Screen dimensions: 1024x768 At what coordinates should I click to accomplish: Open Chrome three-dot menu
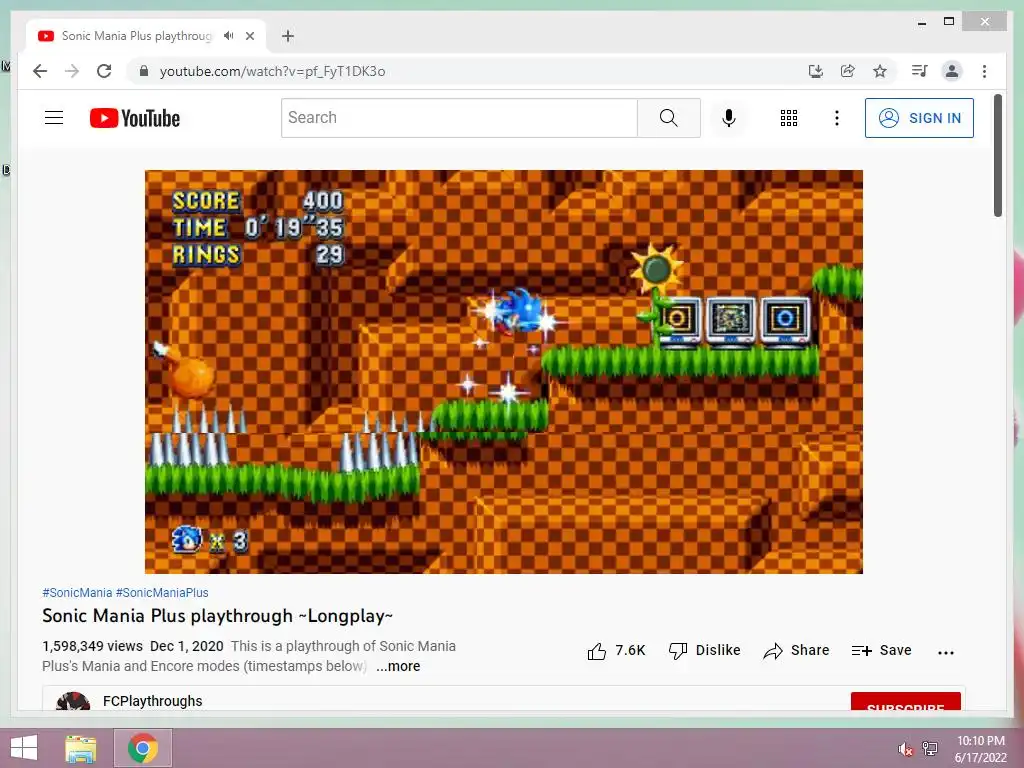click(x=984, y=71)
